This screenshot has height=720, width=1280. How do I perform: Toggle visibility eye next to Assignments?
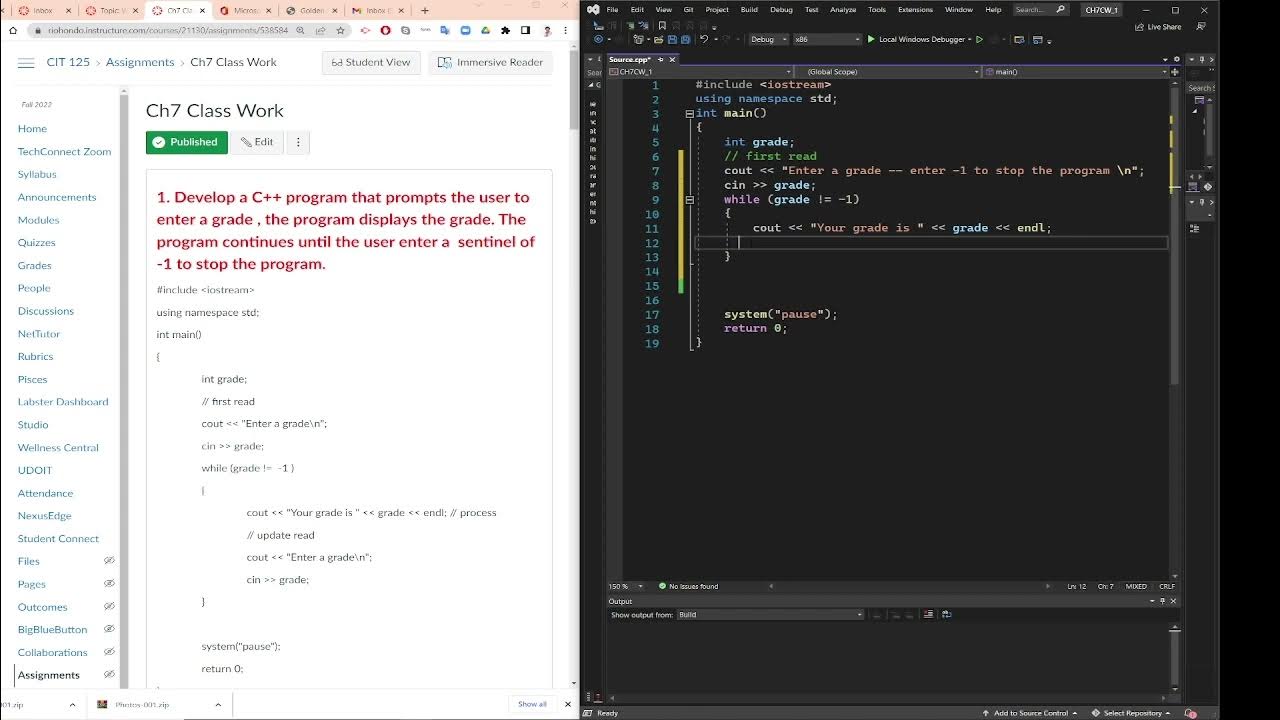(x=109, y=675)
